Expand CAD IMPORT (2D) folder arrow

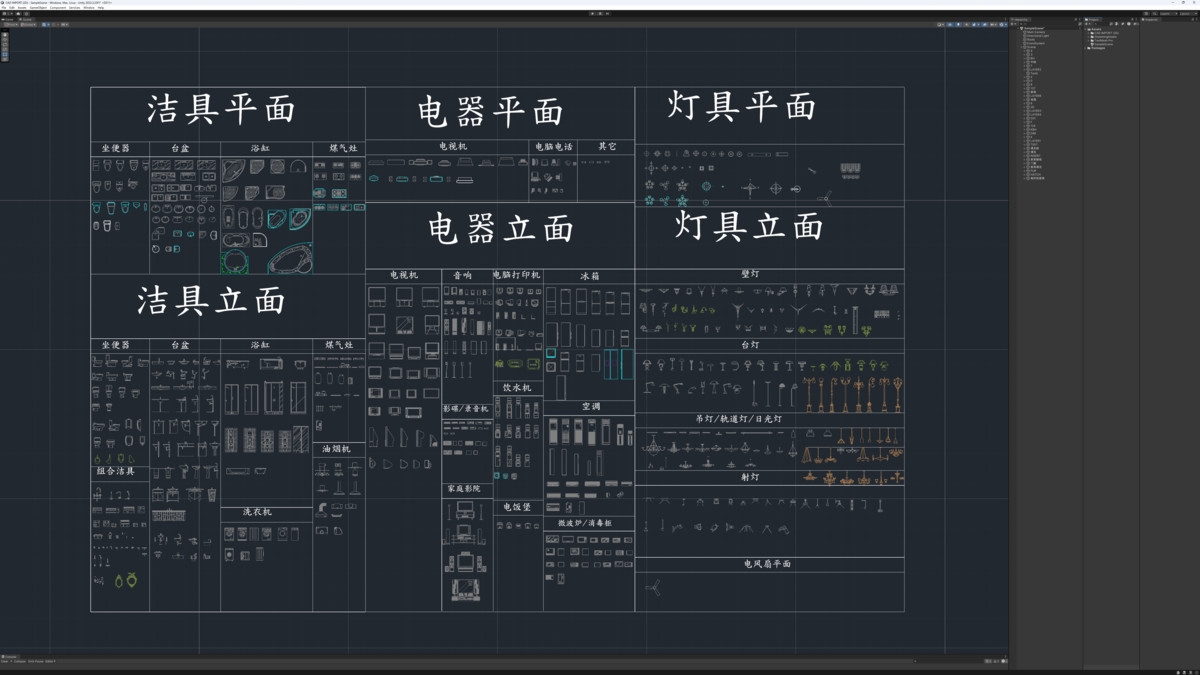click(1089, 33)
